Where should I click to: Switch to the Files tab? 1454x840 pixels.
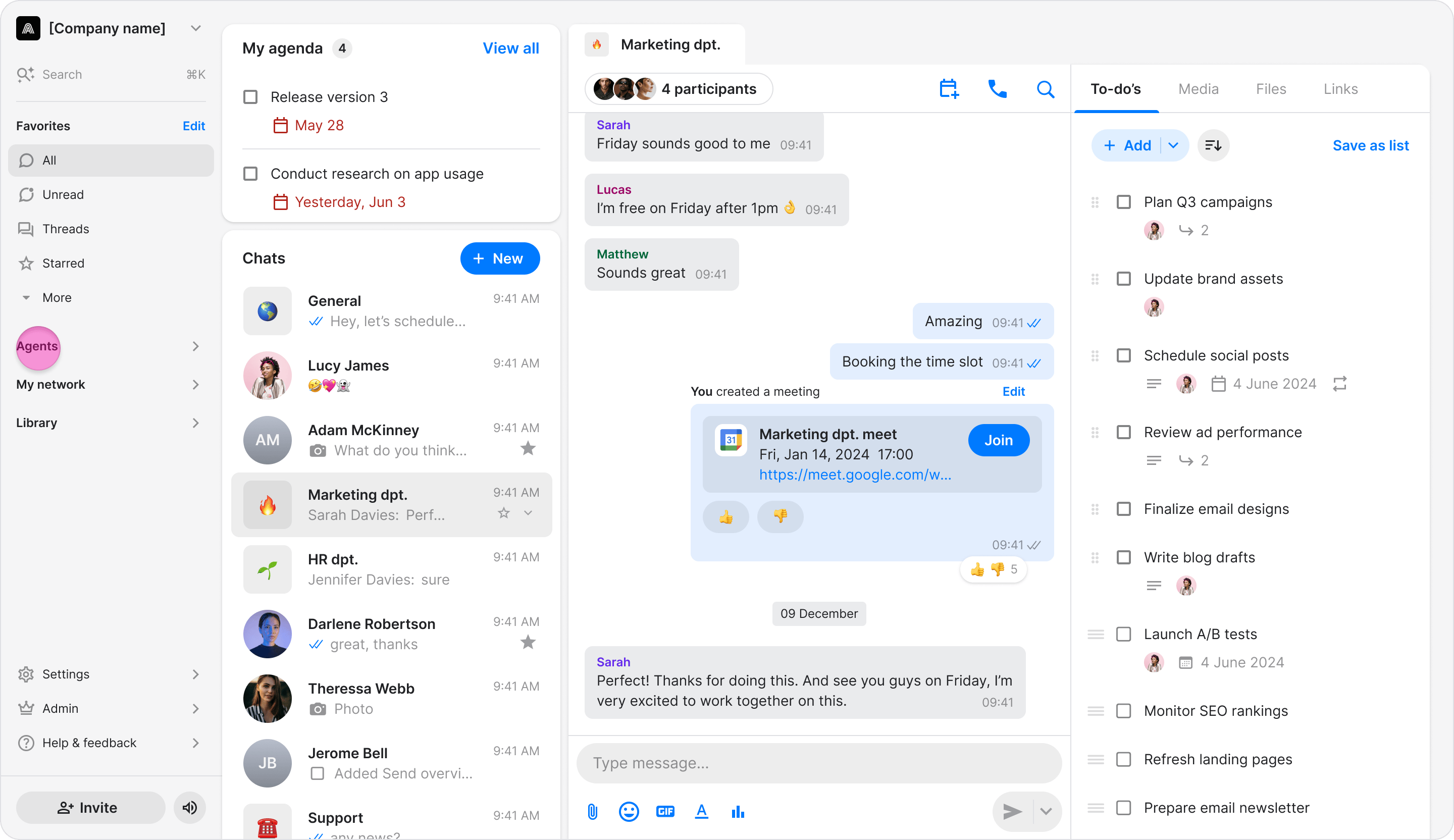coord(1271,89)
